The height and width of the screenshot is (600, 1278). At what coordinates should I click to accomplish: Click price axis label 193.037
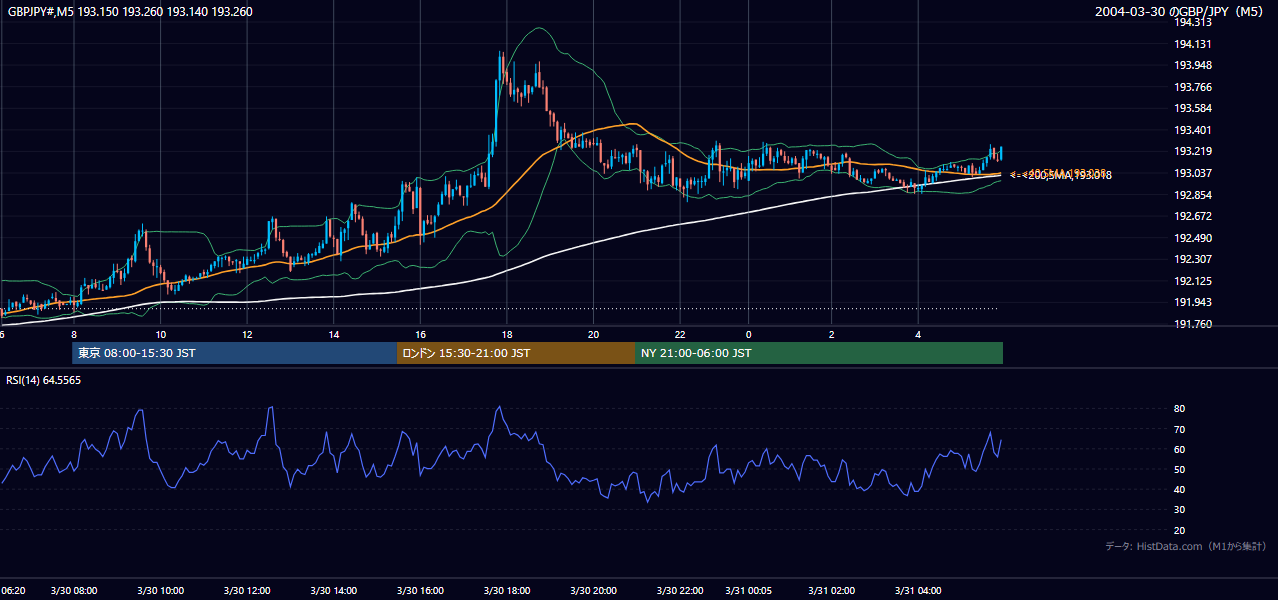pos(1193,173)
